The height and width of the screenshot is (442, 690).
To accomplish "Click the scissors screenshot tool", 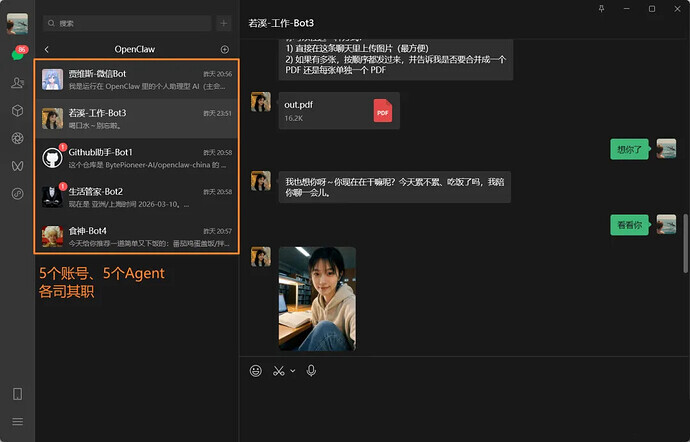I will [279, 371].
